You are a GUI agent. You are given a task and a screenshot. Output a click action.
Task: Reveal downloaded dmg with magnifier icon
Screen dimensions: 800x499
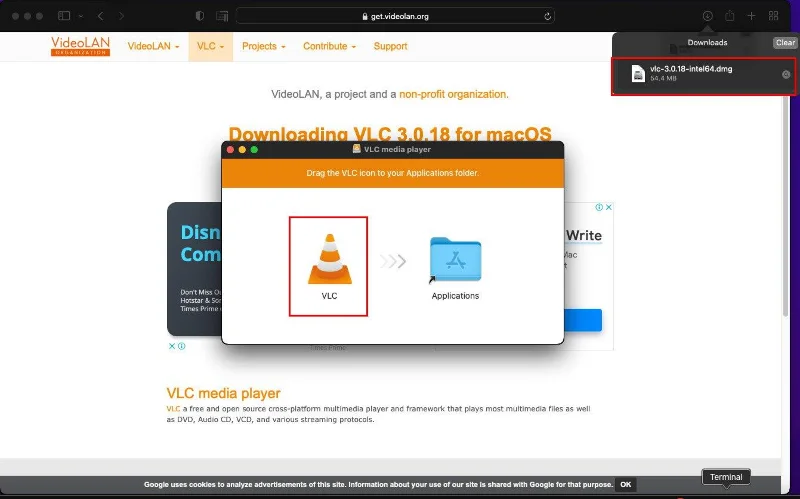click(785, 75)
